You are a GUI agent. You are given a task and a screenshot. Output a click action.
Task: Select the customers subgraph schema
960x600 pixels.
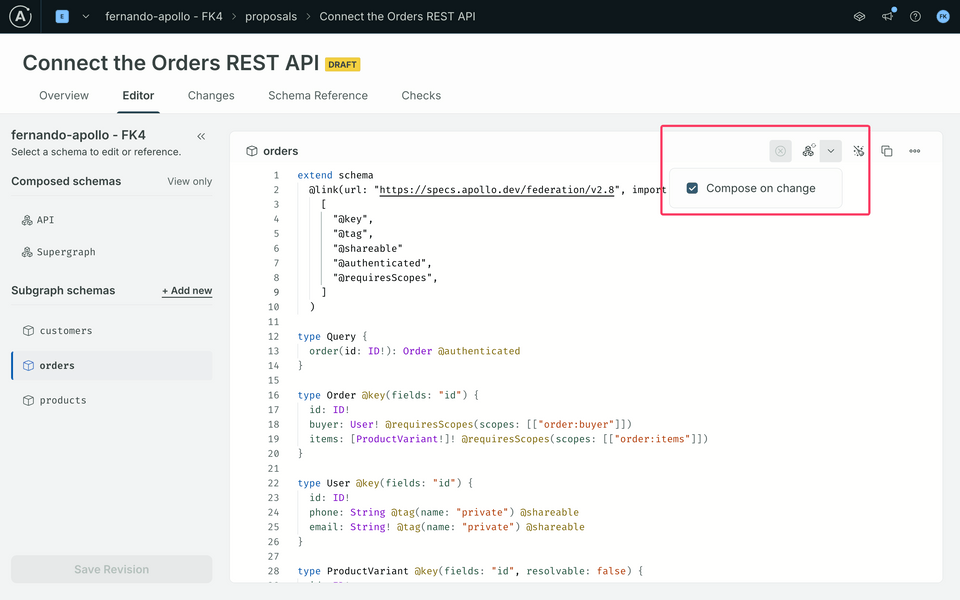click(x=112, y=331)
